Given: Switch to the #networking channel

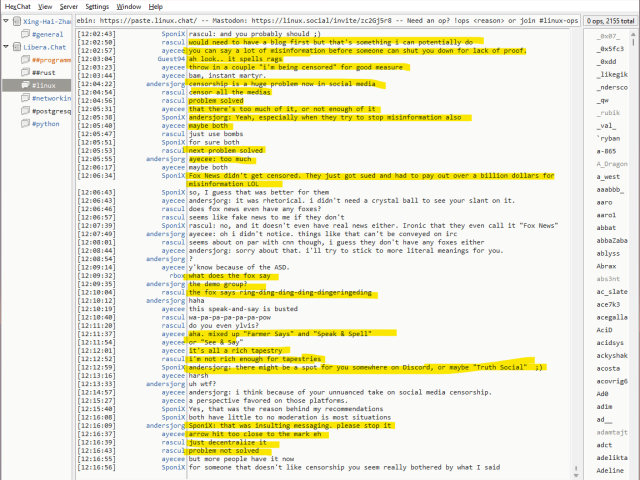Looking at the screenshot, I should (x=51, y=98).
